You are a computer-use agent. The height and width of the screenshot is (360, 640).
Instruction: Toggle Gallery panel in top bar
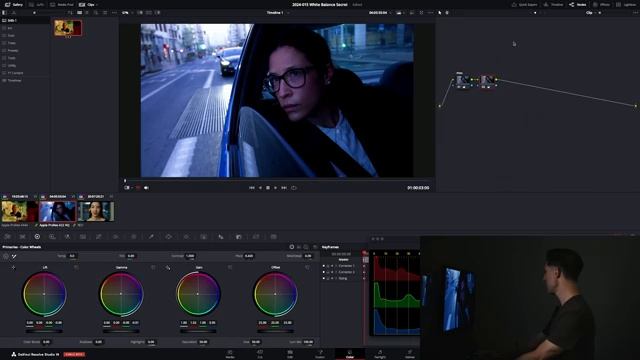(x=14, y=4)
